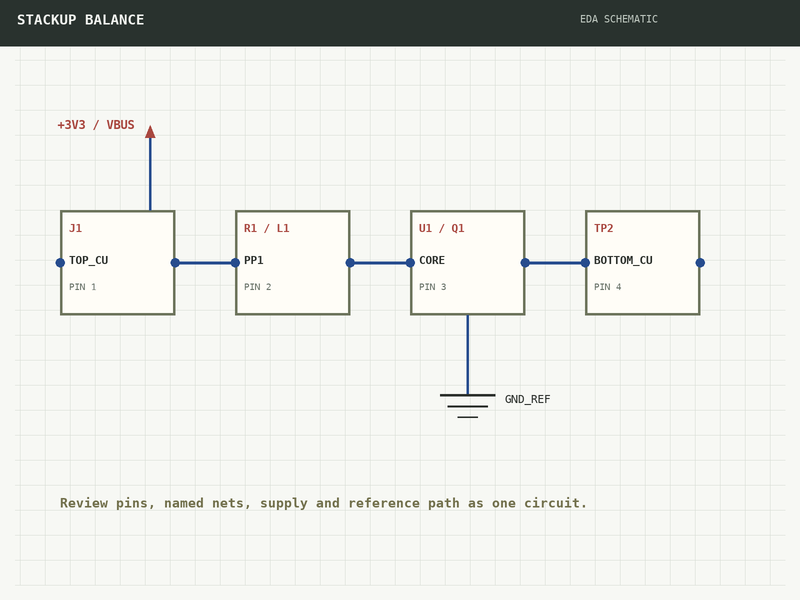The image size is (800, 600).
Task: Select the GND_REF ground symbol
Action: coord(467,406)
